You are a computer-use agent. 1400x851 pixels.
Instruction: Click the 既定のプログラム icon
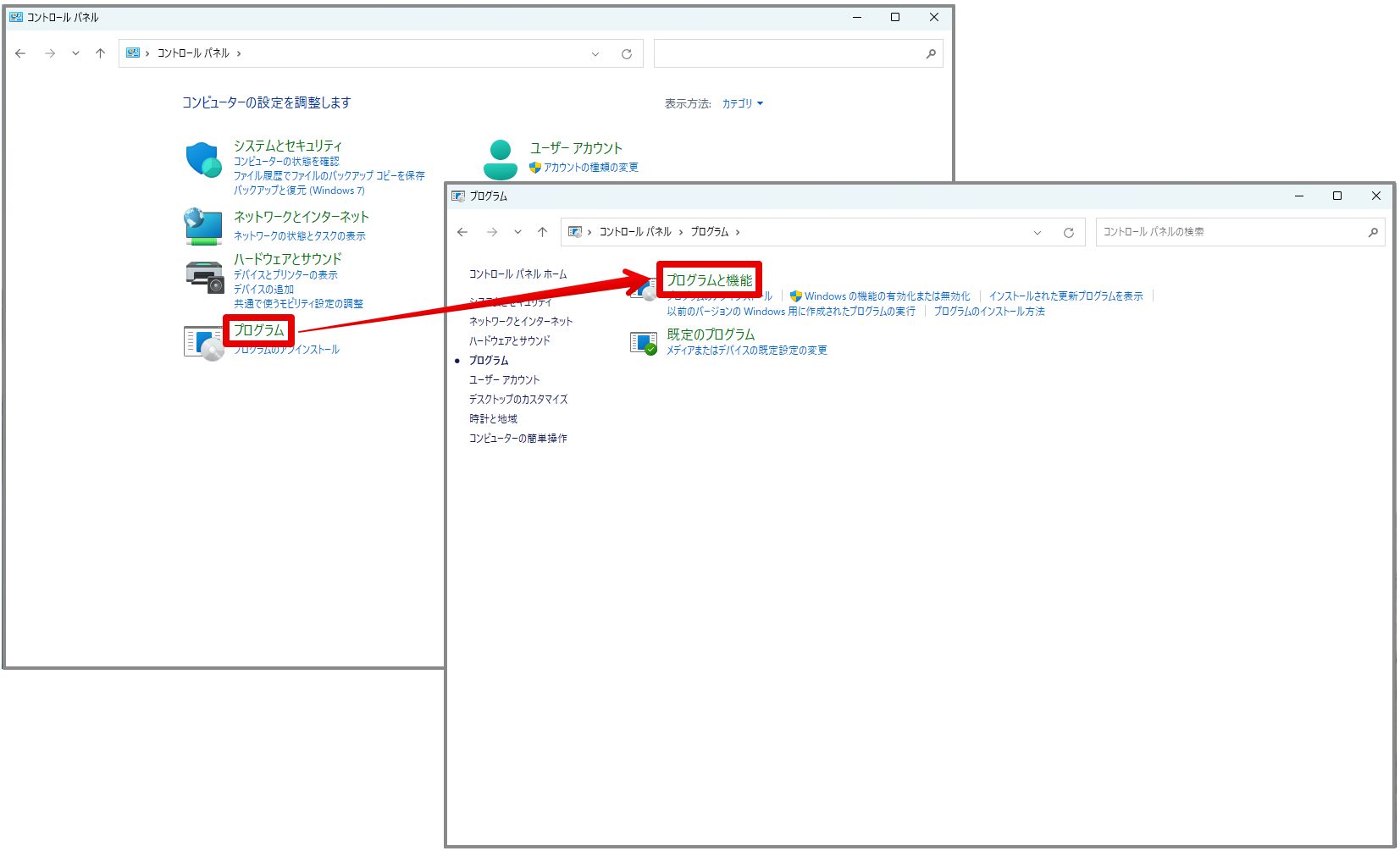pyautogui.click(x=644, y=342)
